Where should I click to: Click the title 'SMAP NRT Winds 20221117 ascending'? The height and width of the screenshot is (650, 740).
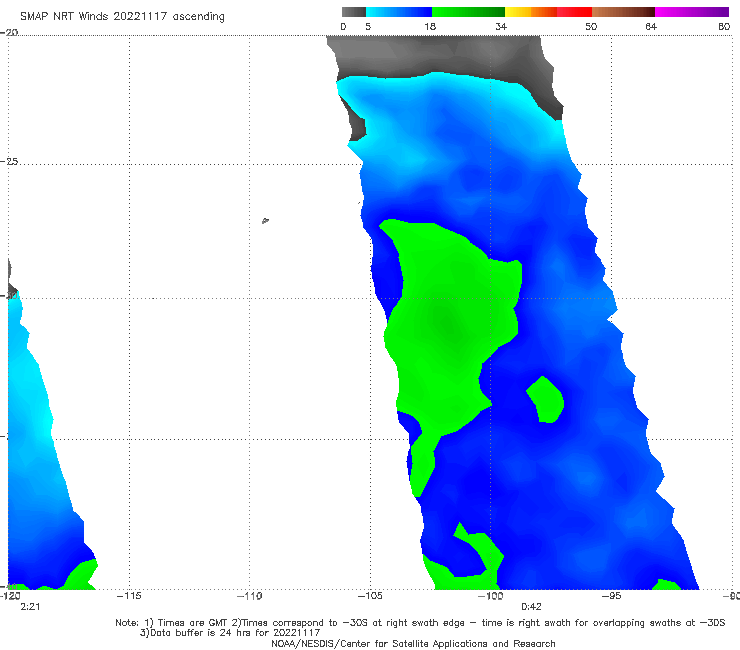[x=122, y=17]
